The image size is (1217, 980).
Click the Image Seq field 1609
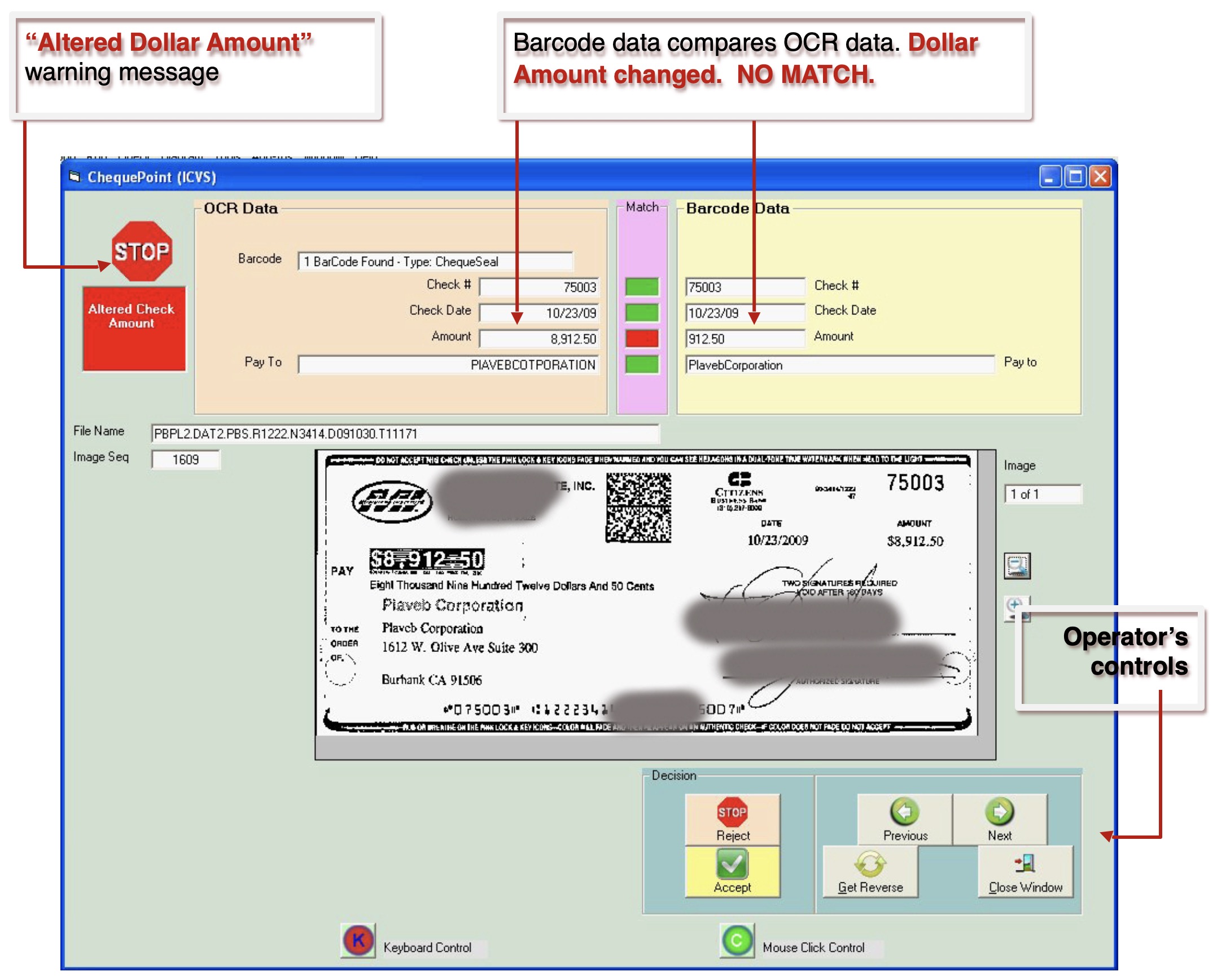(x=186, y=460)
